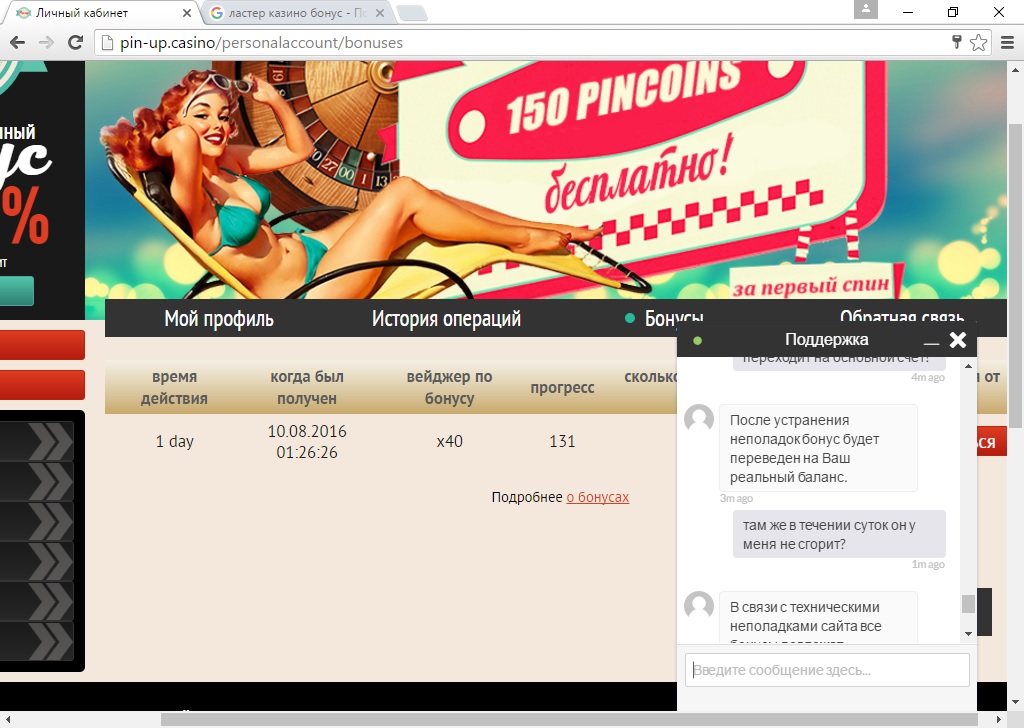Select the 'x40' wager cell
Screen dimensions: 1024x728
[449, 441]
